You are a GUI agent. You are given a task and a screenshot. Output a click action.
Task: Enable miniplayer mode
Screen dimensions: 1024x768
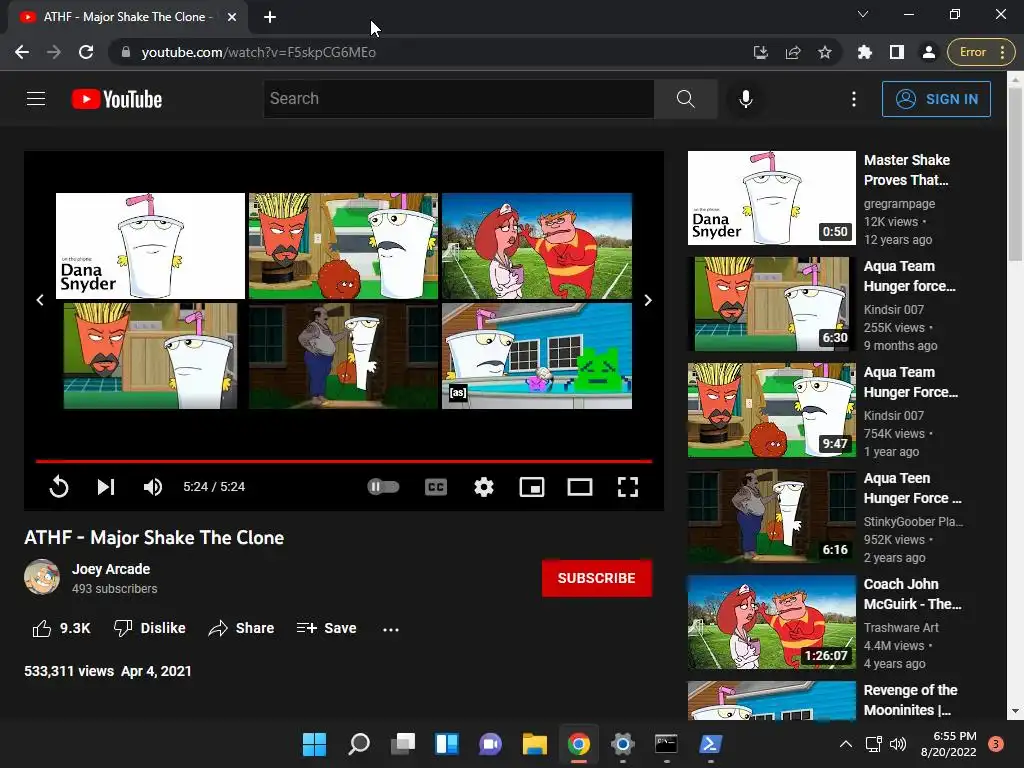coord(532,487)
